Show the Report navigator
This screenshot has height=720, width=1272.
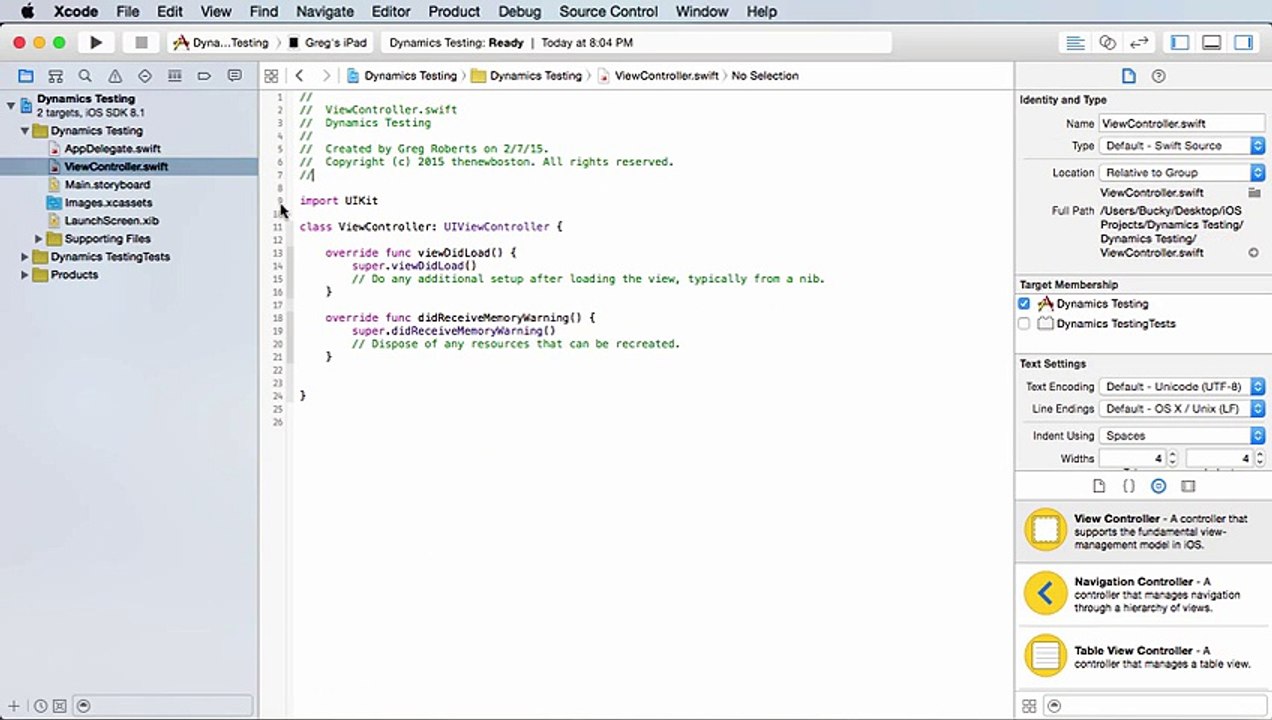(x=234, y=76)
